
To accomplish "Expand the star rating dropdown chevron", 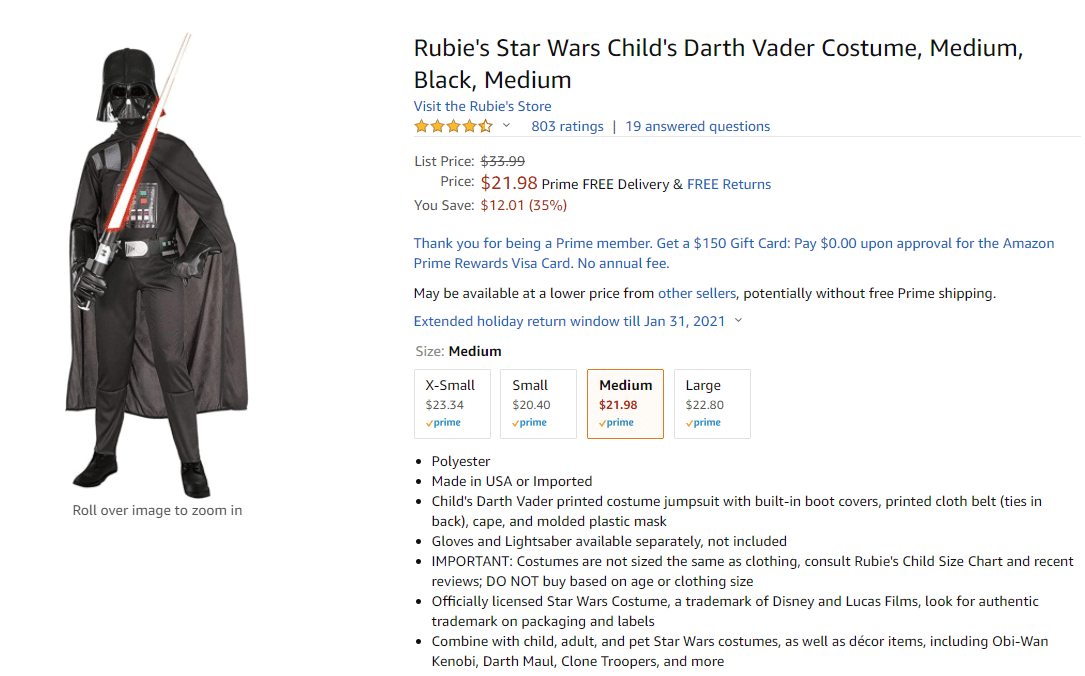I will 507,125.
